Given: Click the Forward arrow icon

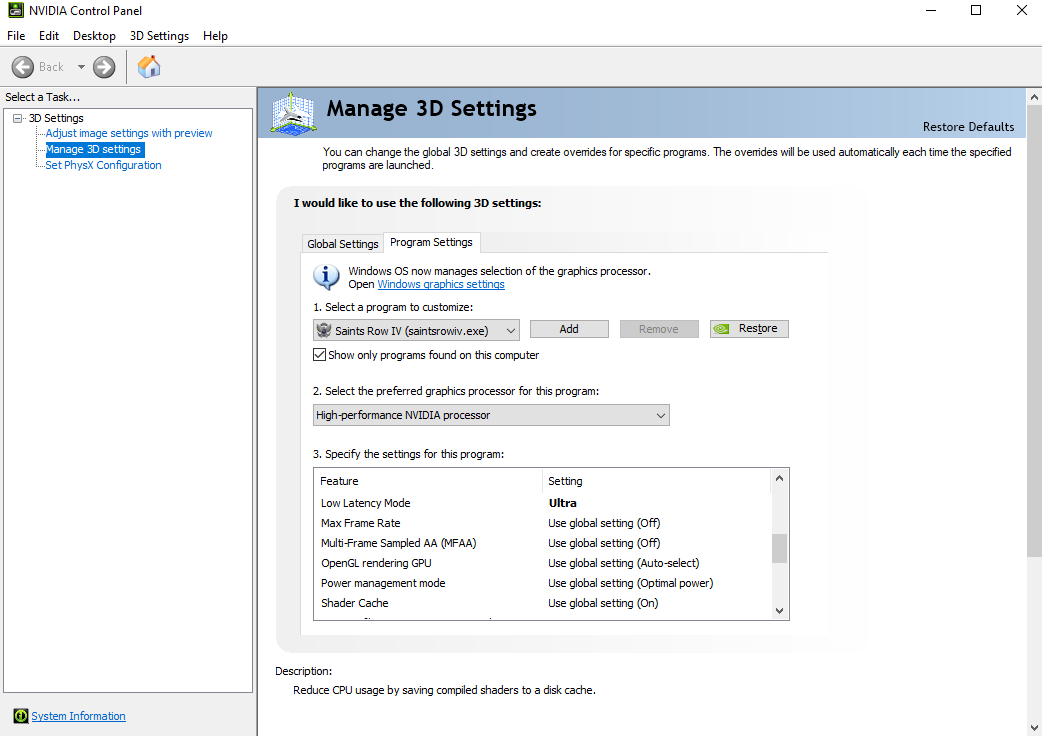Looking at the screenshot, I should pyautogui.click(x=104, y=67).
